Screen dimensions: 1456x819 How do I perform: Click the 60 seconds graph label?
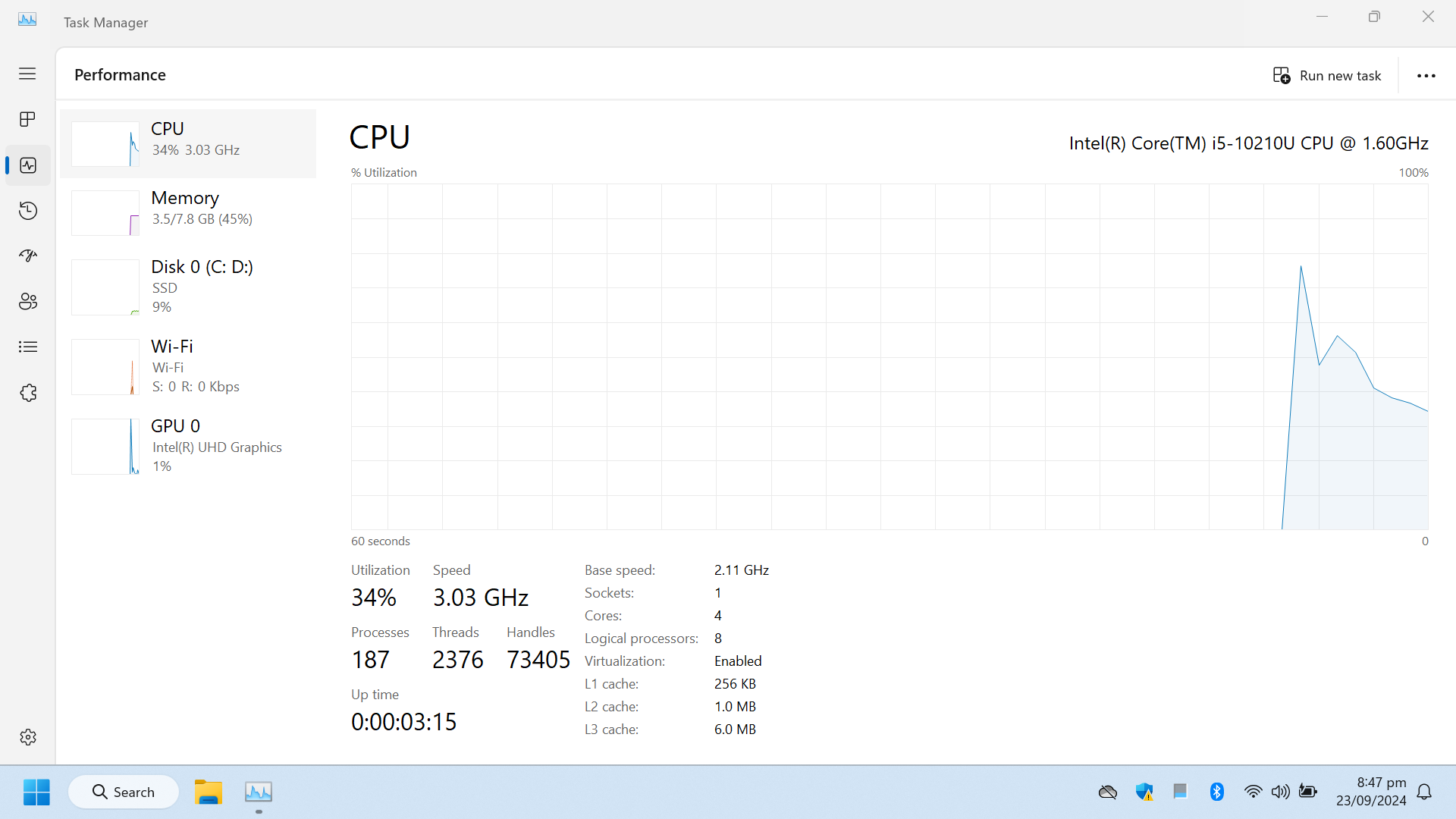(381, 541)
